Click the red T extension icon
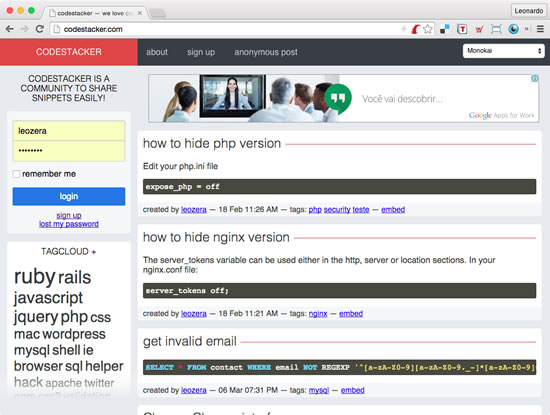The image size is (550, 415). tap(462, 29)
